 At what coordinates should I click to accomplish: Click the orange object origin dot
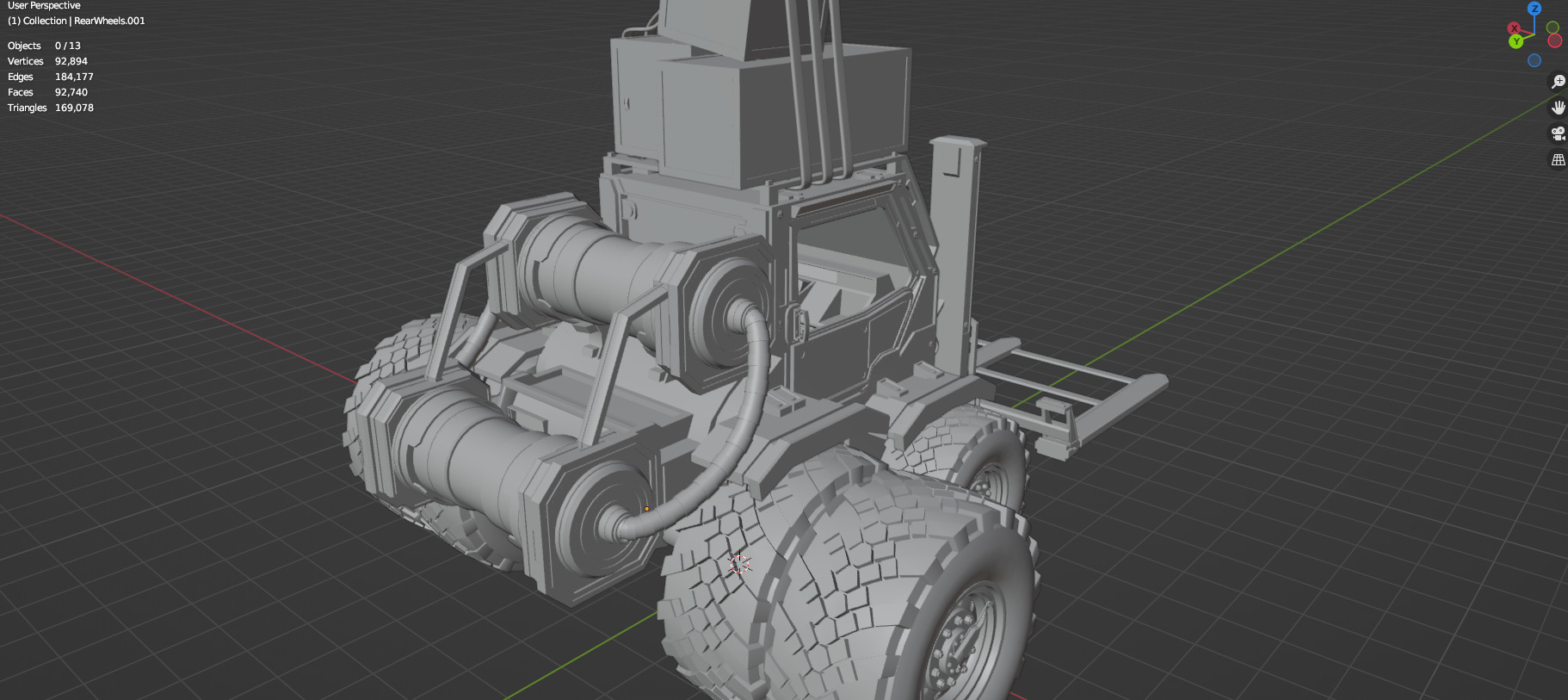pos(646,509)
